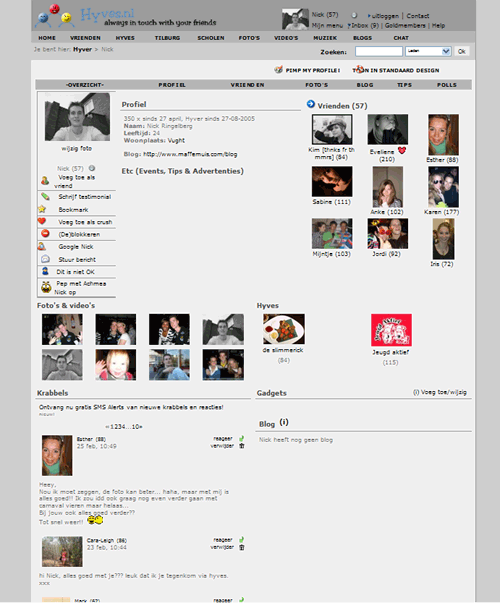Switch to the Vrienden profile tab
The image size is (500, 603).
247,85
